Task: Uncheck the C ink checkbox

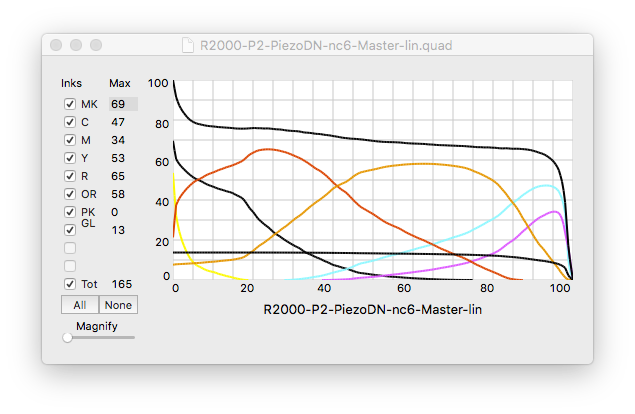Action: (x=70, y=122)
